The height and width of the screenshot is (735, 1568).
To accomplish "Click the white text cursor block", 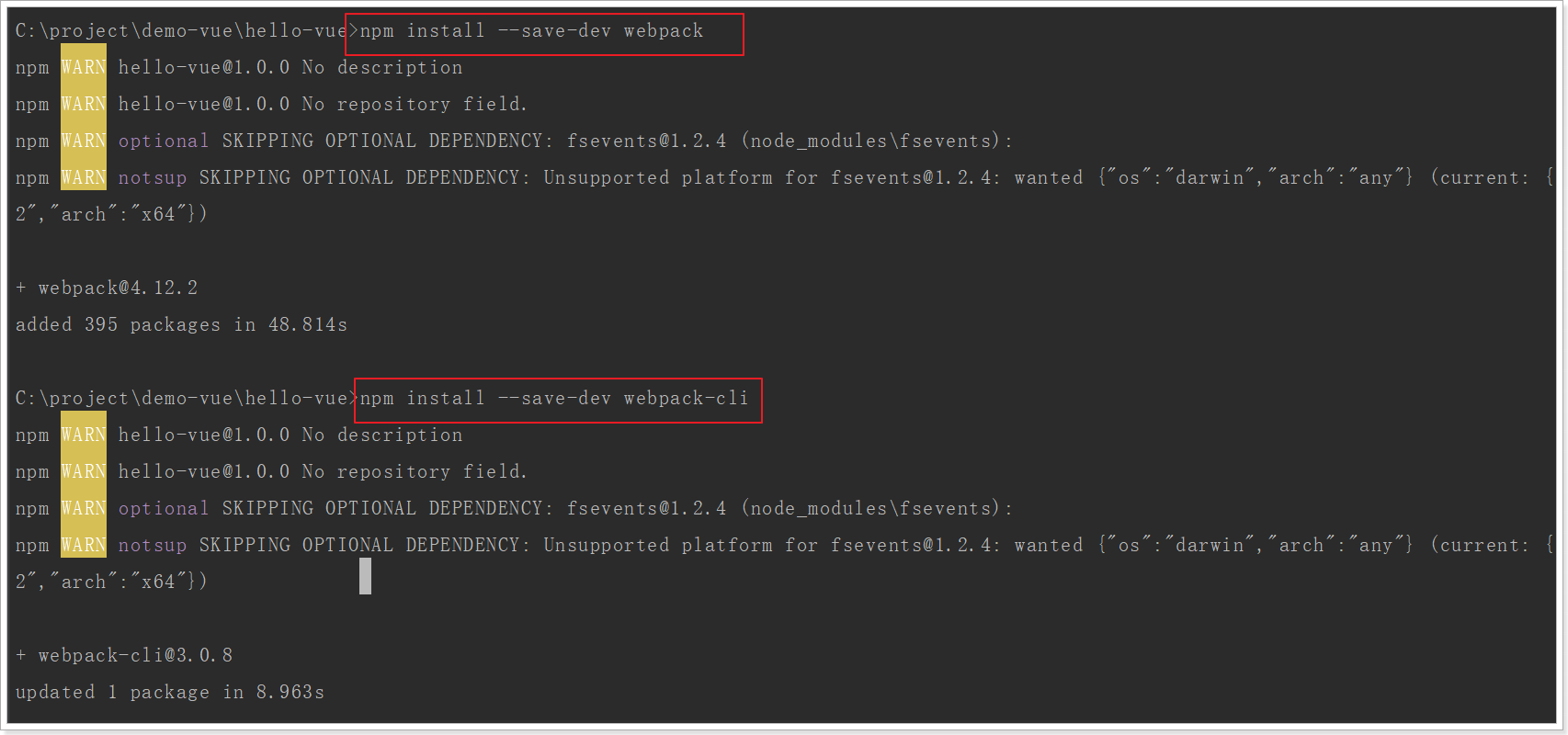I will (365, 576).
